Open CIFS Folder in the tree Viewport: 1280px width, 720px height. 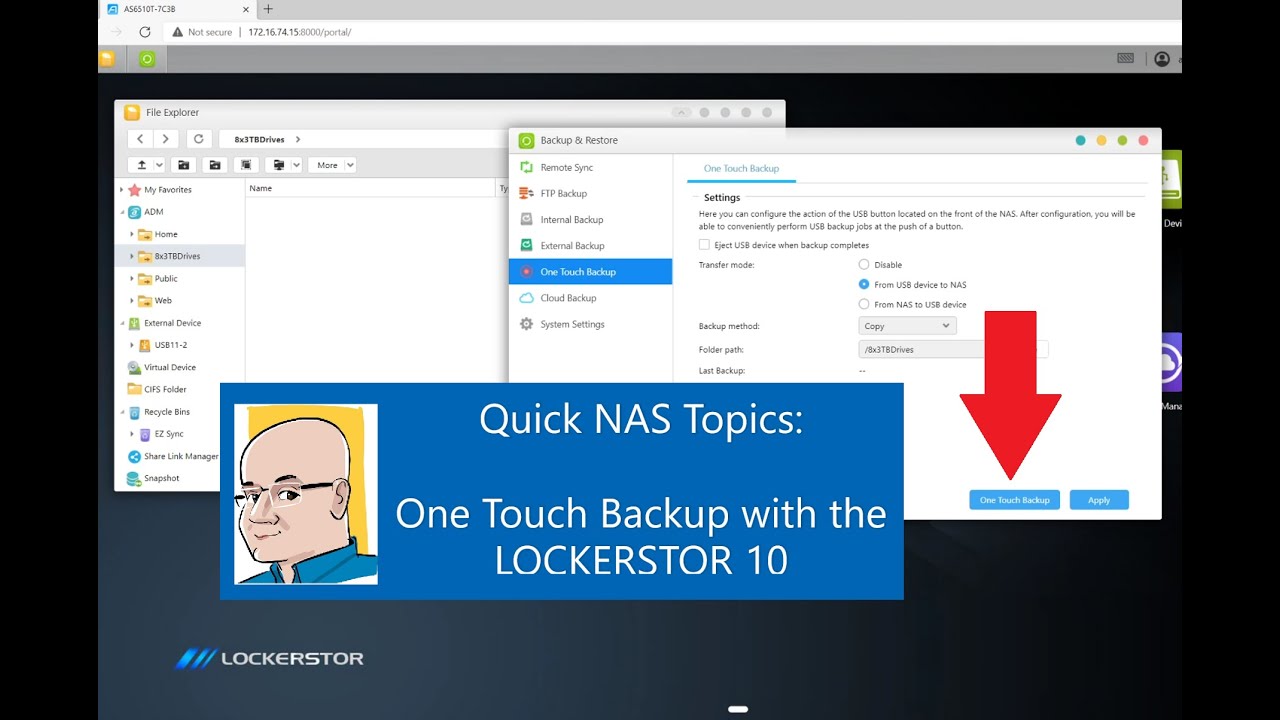(x=165, y=389)
